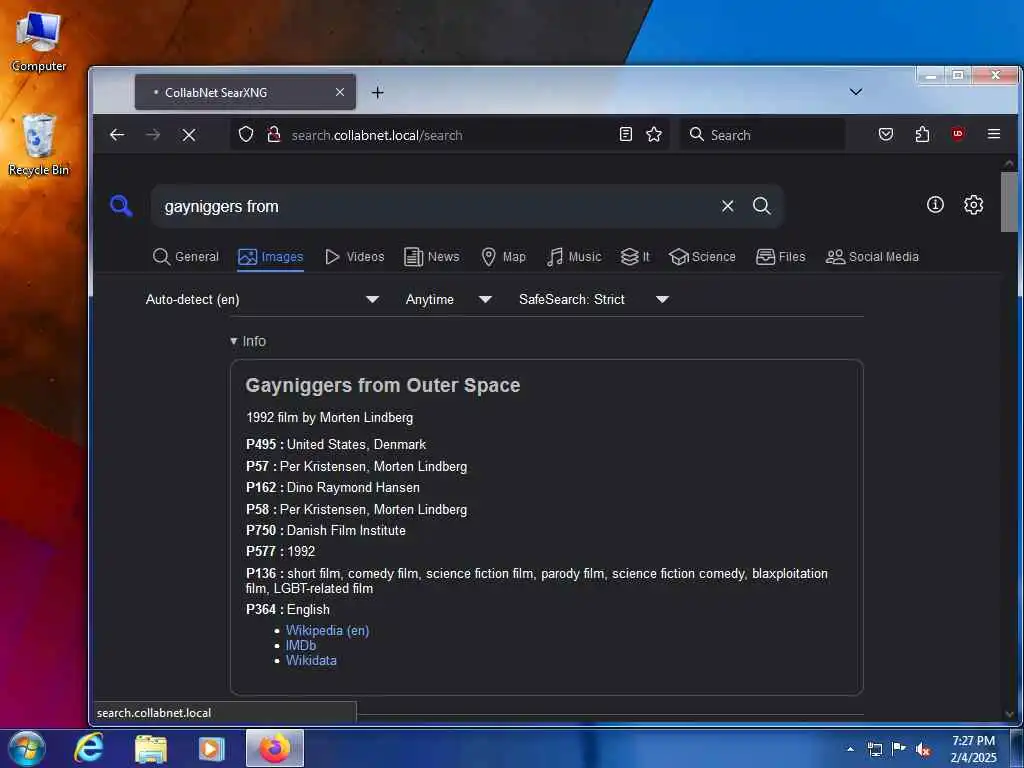This screenshot has width=1024, height=768.
Task: Switch to News category
Action: (x=432, y=257)
